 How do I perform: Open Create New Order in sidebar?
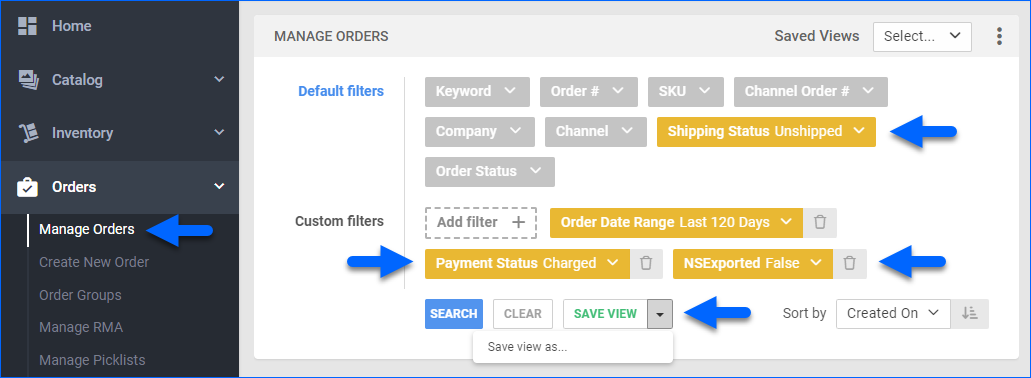click(94, 262)
